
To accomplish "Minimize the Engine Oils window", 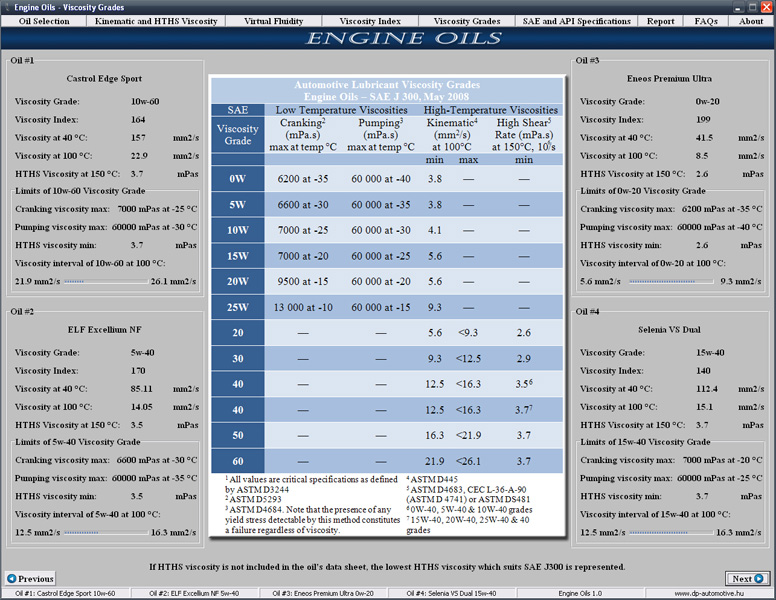I will click(x=738, y=7).
